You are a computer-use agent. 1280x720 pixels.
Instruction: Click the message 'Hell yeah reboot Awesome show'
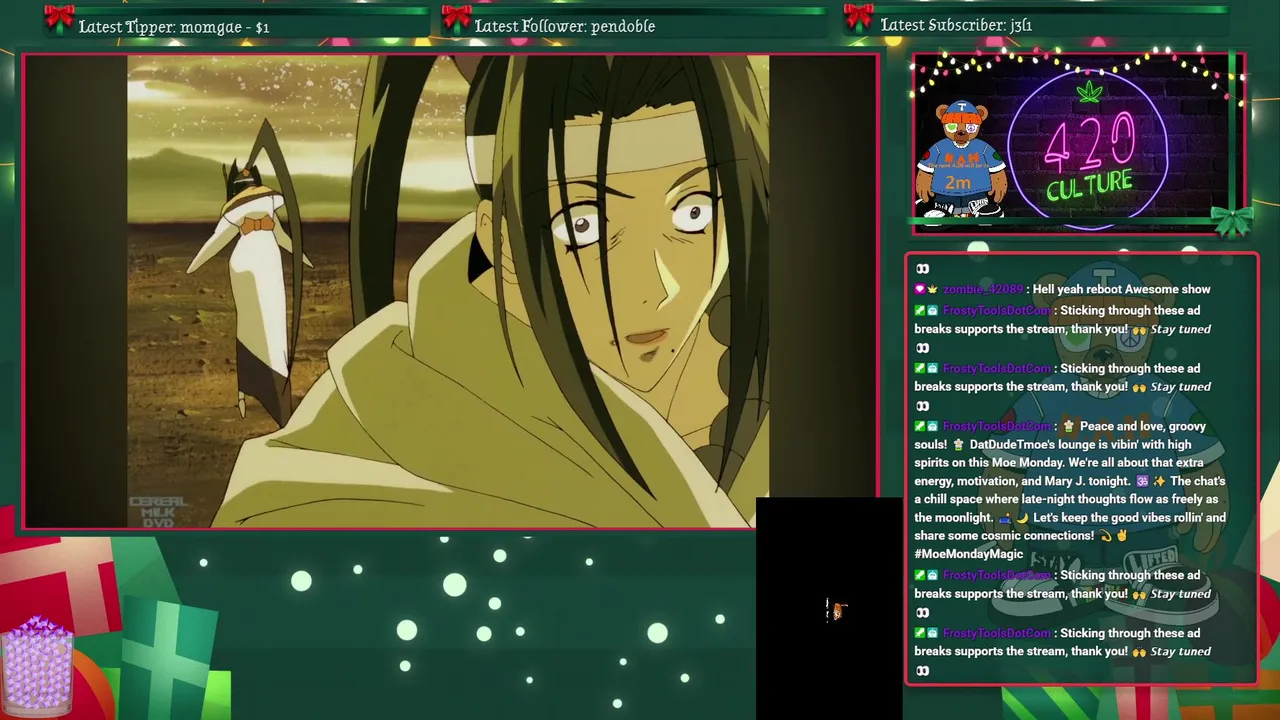(x=1121, y=289)
